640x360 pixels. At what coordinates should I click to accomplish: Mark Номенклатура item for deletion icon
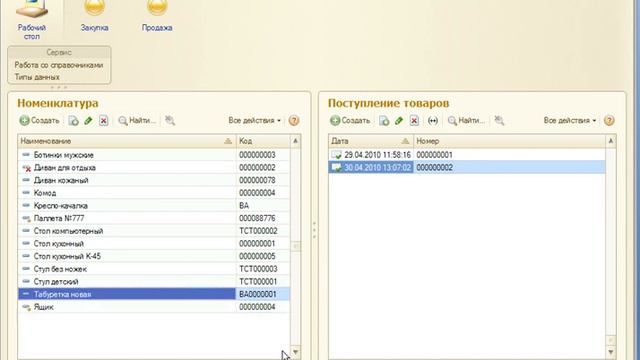click(104, 120)
